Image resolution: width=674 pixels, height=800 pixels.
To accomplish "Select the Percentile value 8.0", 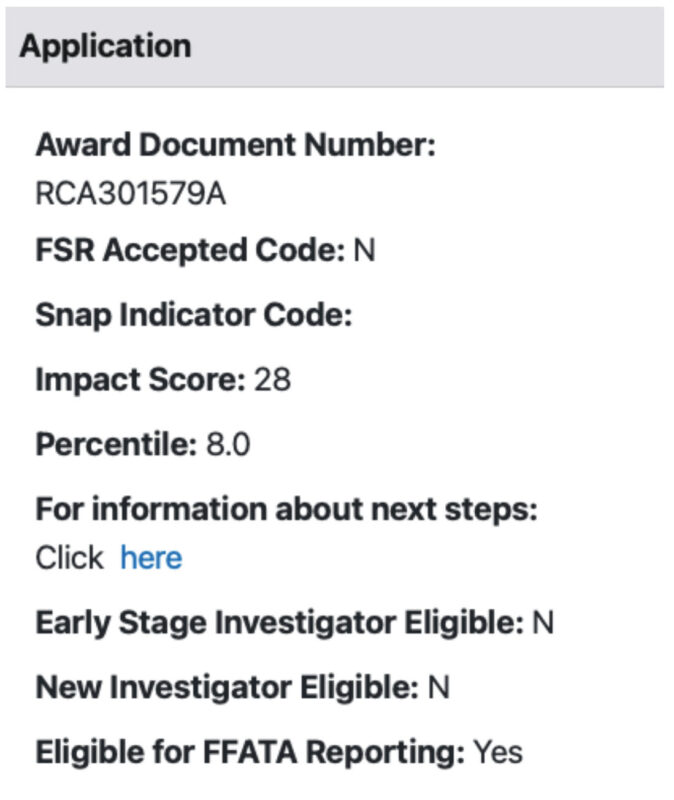I will (x=228, y=444).
